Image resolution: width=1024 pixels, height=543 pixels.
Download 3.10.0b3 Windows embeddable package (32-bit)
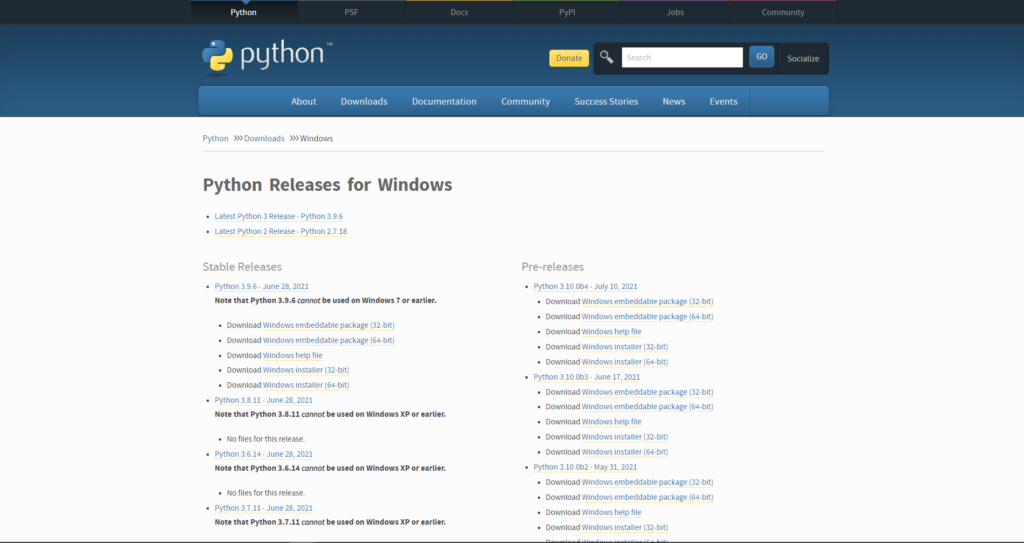pos(647,392)
